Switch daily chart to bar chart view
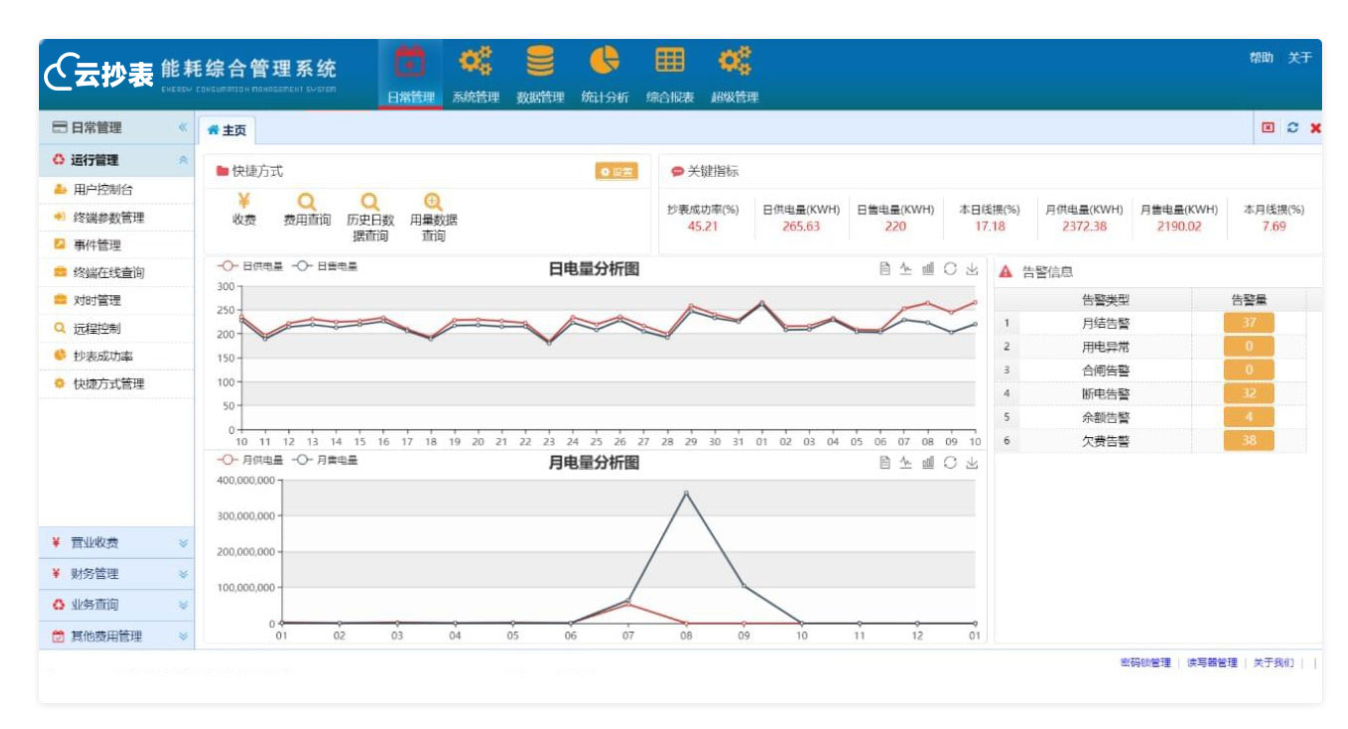This screenshot has height=729, width=1348. click(x=928, y=268)
